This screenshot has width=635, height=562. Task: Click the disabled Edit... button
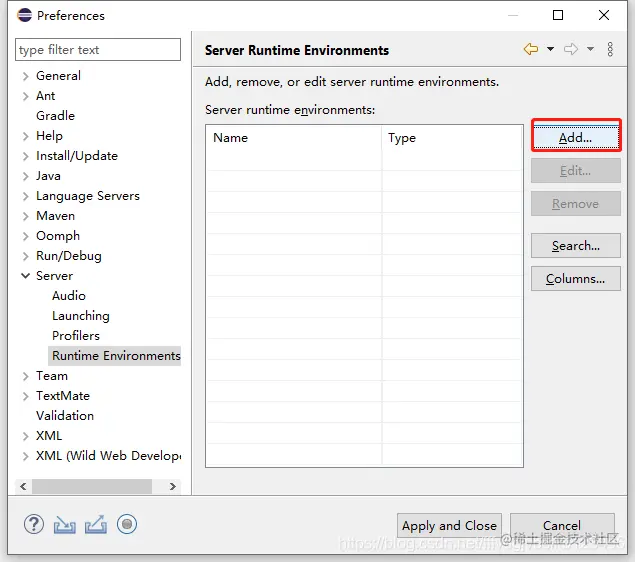click(x=576, y=170)
